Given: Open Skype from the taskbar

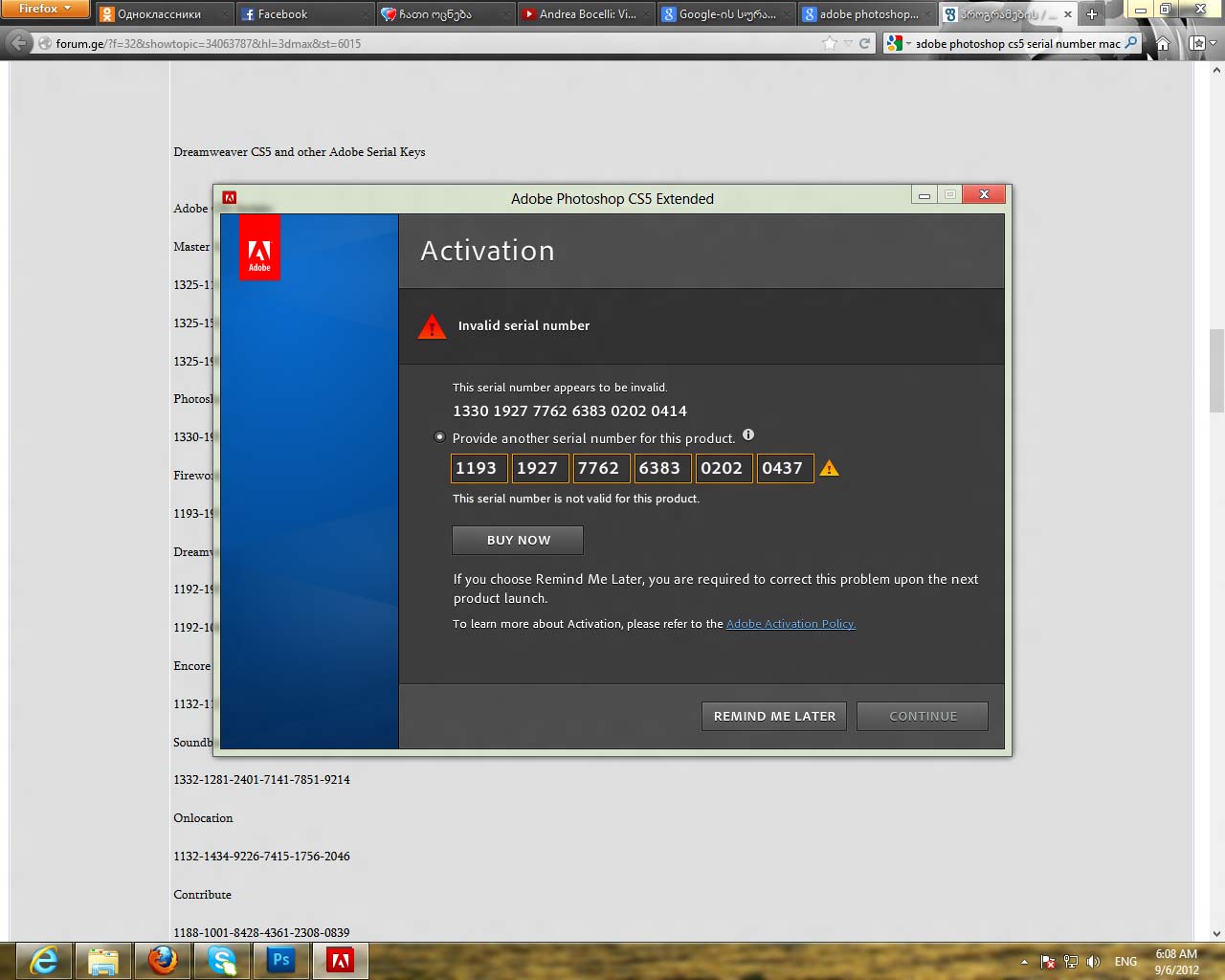Looking at the screenshot, I should 221,960.
